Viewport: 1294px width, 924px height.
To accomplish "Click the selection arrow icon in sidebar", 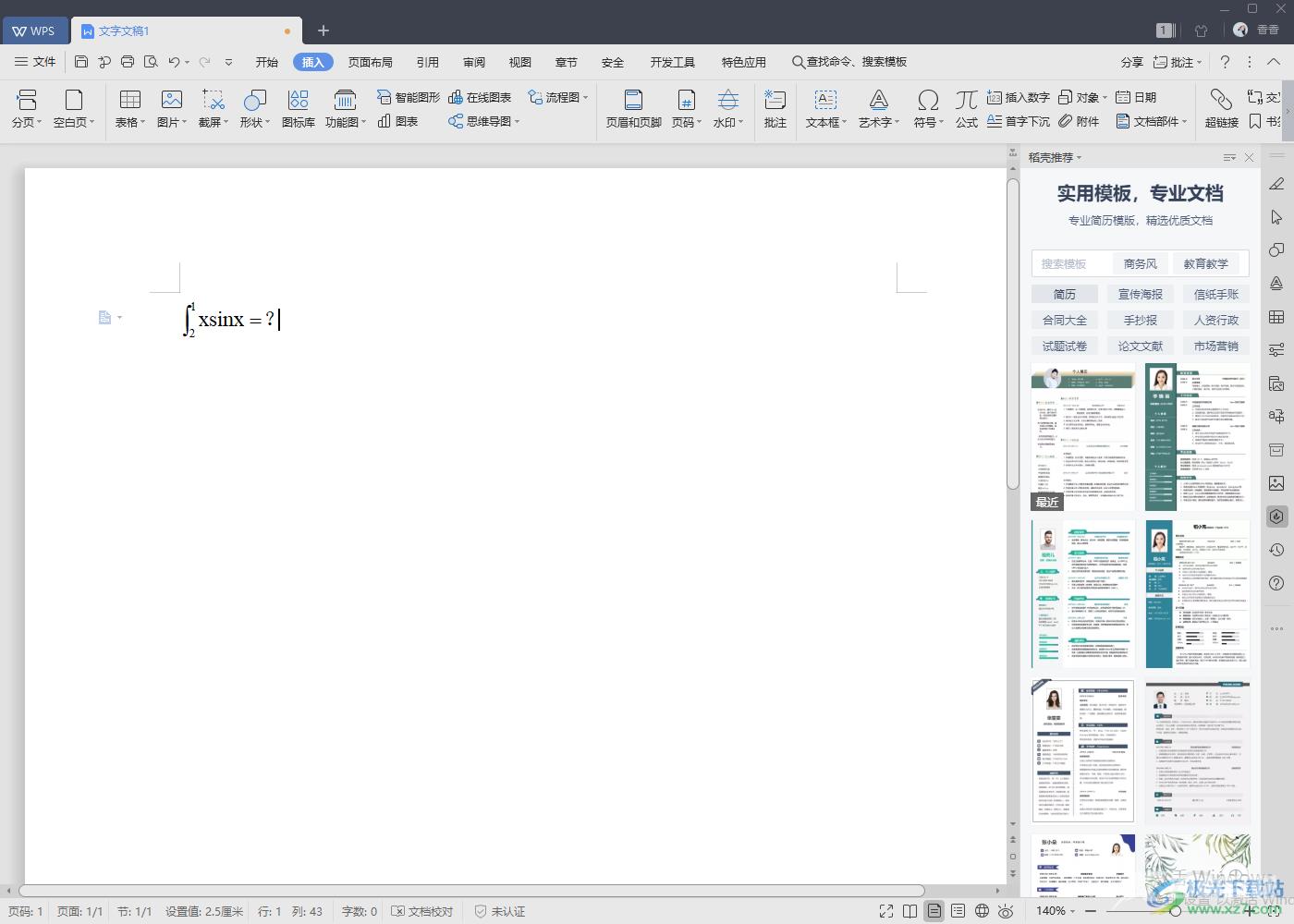I will click(x=1276, y=217).
